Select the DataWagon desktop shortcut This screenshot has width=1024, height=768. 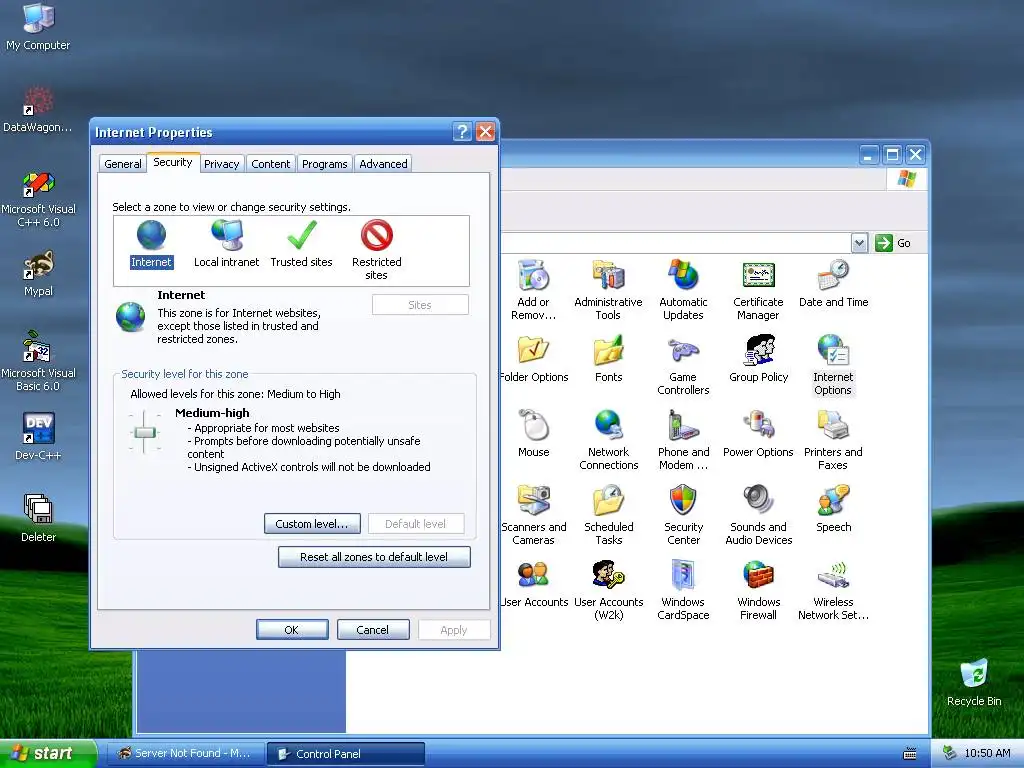pos(39,109)
